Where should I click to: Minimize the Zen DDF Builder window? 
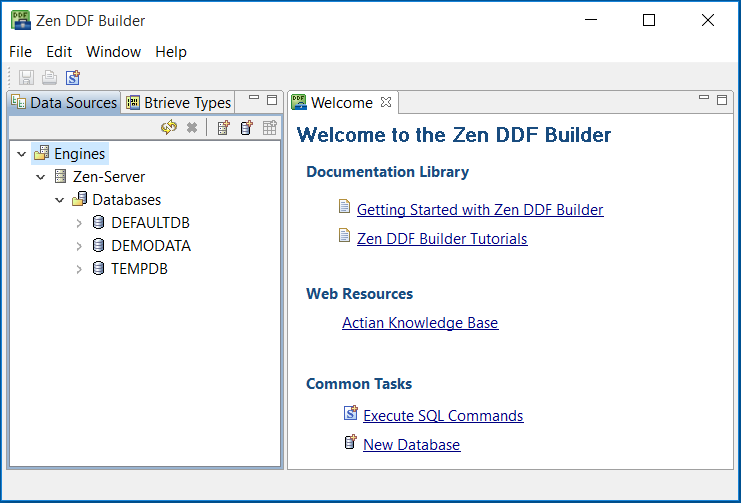tap(591, 20)
